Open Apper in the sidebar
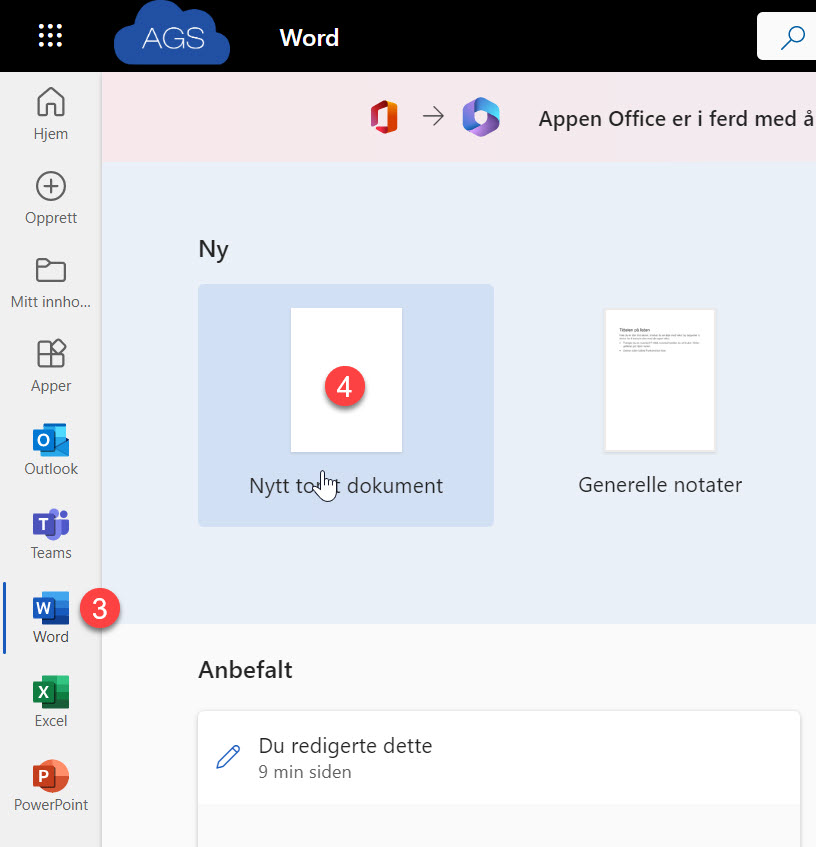This screenshot has width=816, height=847. coord(51,365)
